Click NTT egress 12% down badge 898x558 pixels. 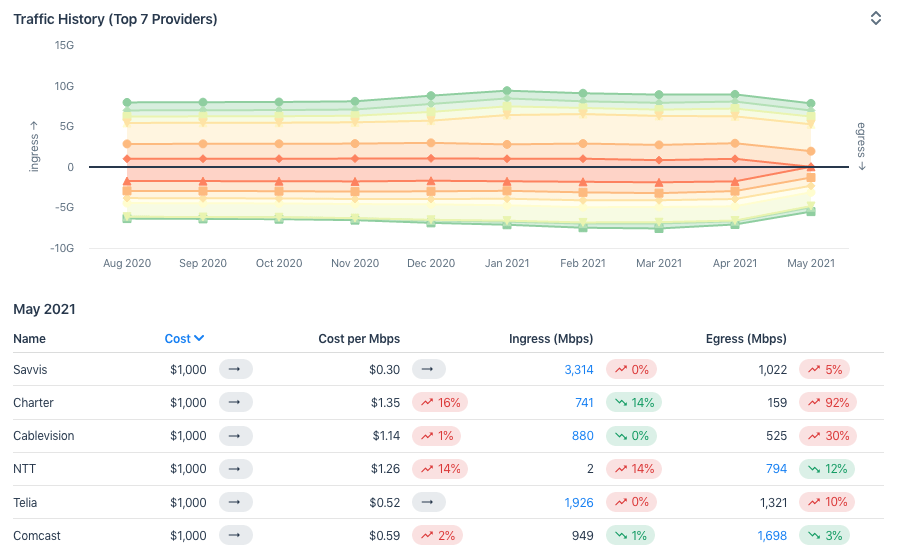coord(826,469)
